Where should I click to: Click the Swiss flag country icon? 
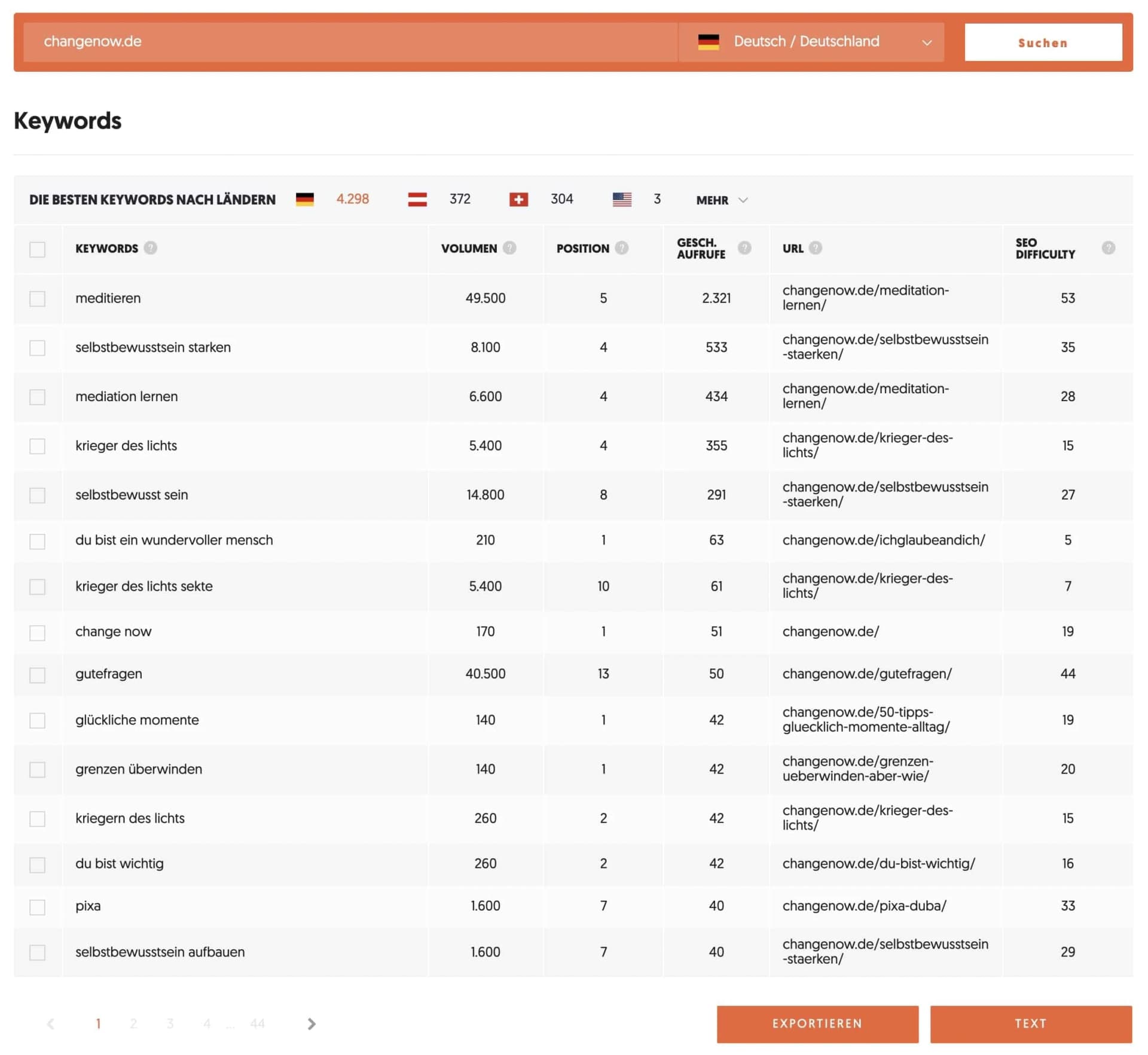tap(518, 199)
